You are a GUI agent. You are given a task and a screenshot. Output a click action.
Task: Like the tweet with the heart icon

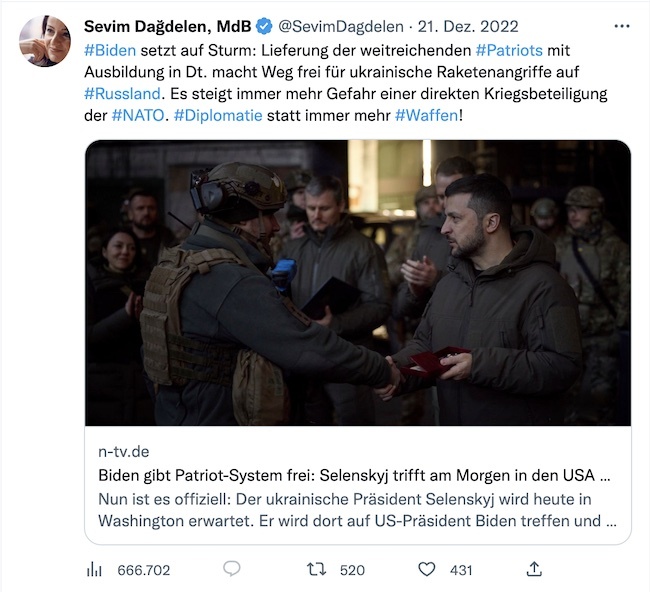[x=427, y=569]
